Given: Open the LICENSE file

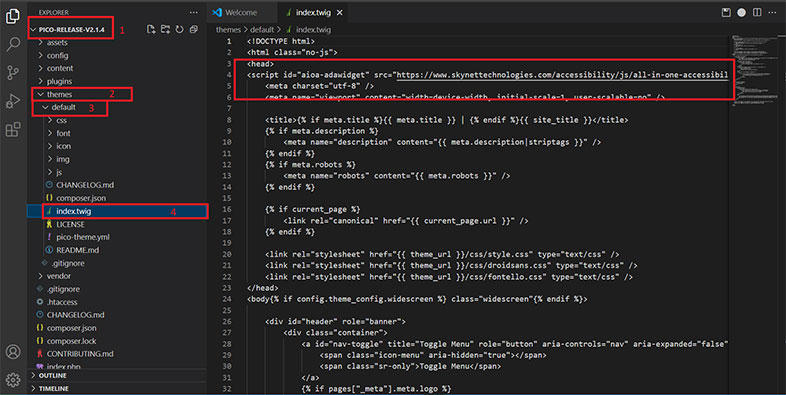Looking at the screenshot, I should click(70, 224).
